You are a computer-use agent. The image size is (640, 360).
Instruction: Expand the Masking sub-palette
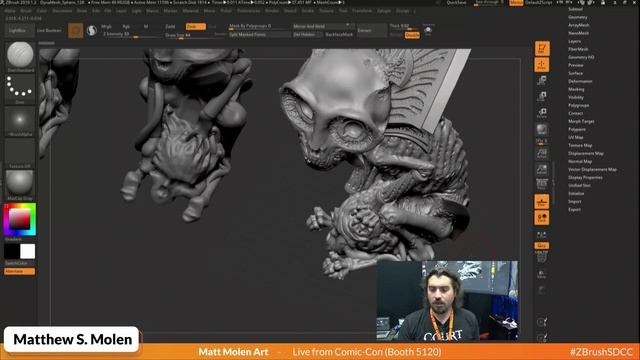pyautogui.click(x=576, y=89)
